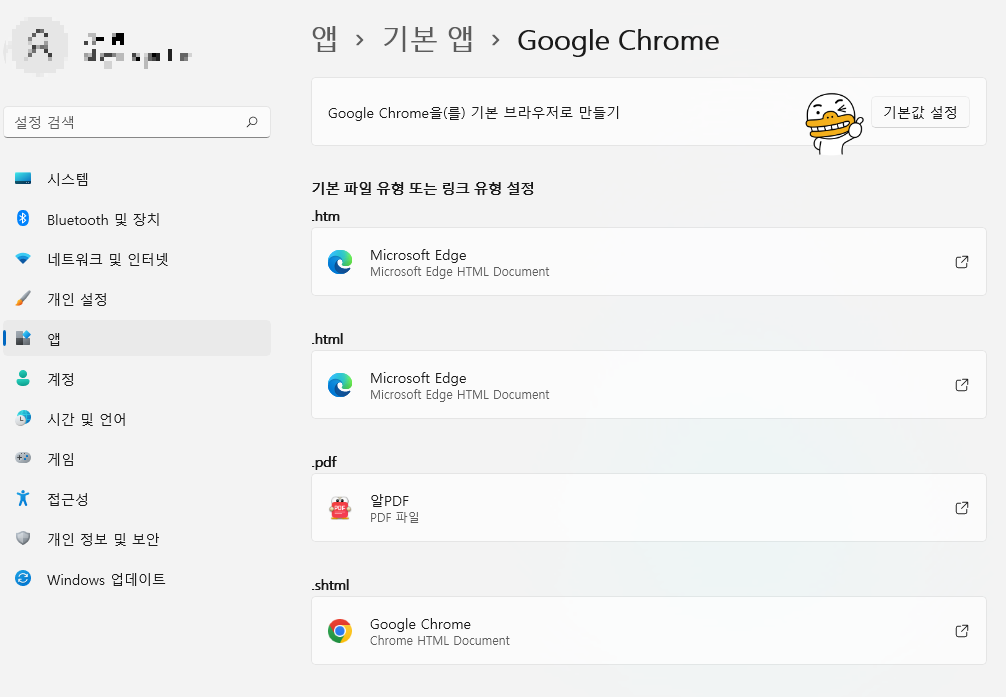Open 개인 설정 category

click(x=137, y=298)
